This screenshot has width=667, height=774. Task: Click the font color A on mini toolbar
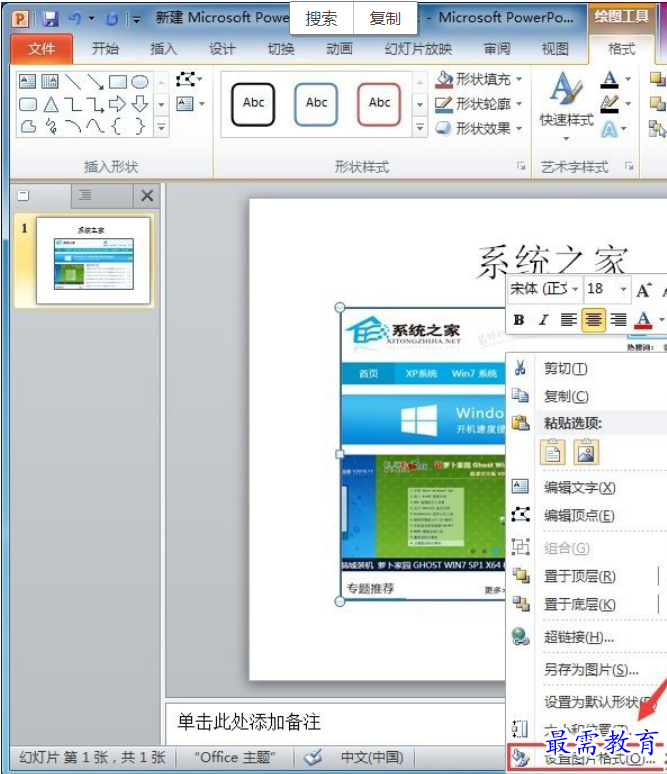(643, 320)
